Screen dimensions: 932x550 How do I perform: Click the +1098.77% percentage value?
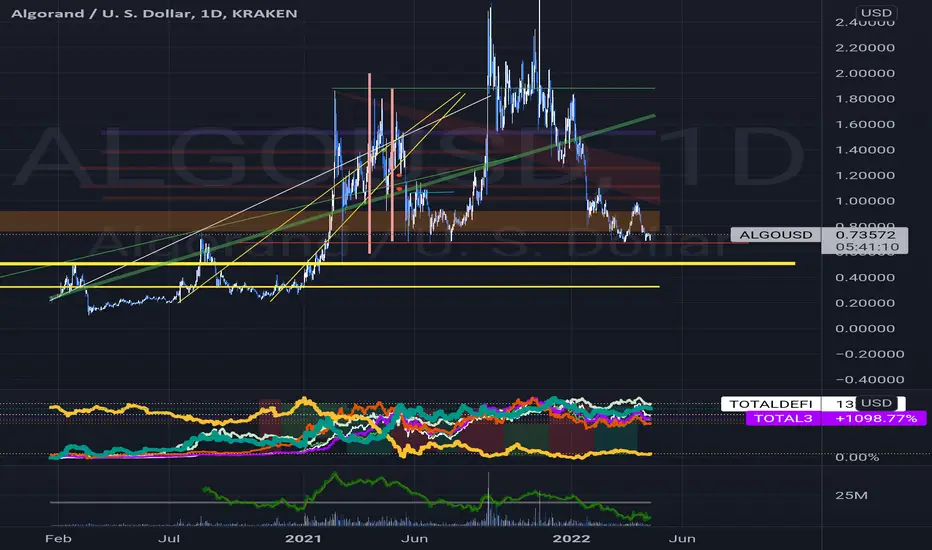click(876, 418)
